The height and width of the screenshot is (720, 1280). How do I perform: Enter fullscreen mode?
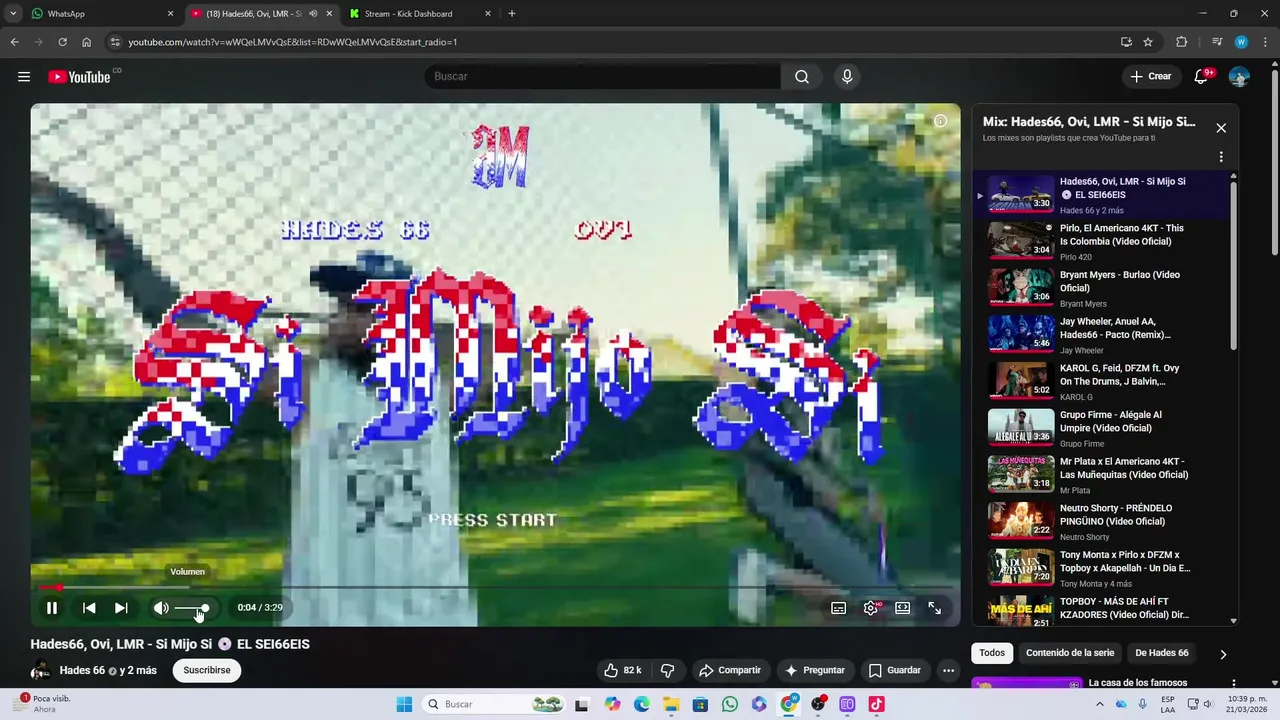[x=934, y=607]
